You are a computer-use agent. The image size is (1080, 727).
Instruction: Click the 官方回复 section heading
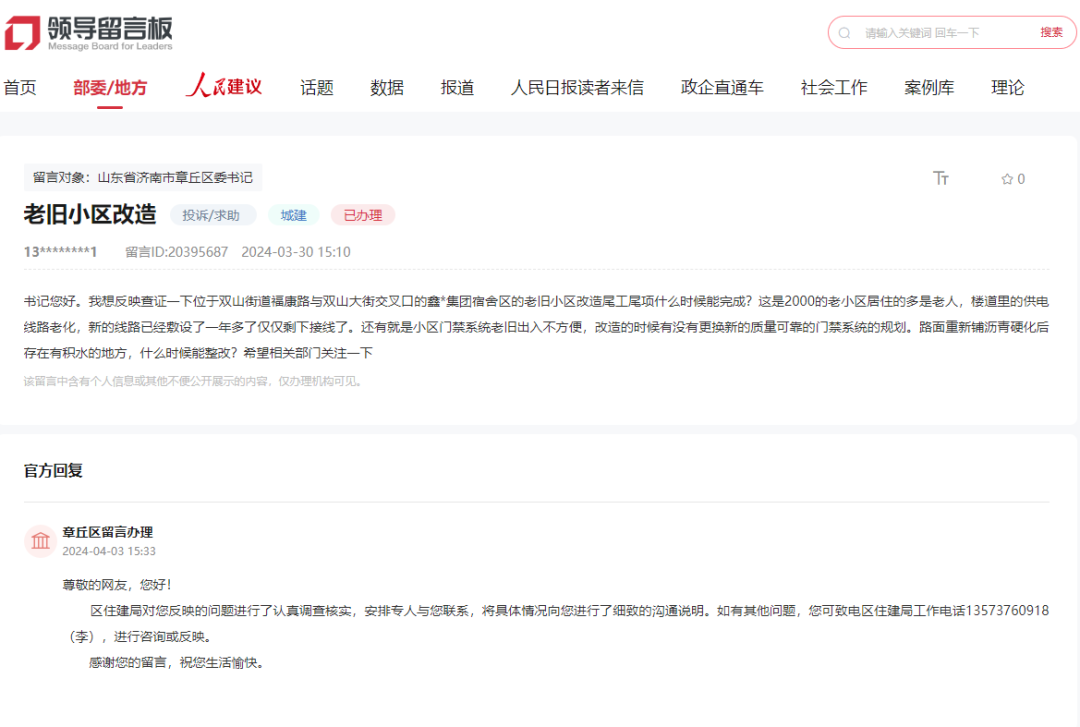point(53,471)
